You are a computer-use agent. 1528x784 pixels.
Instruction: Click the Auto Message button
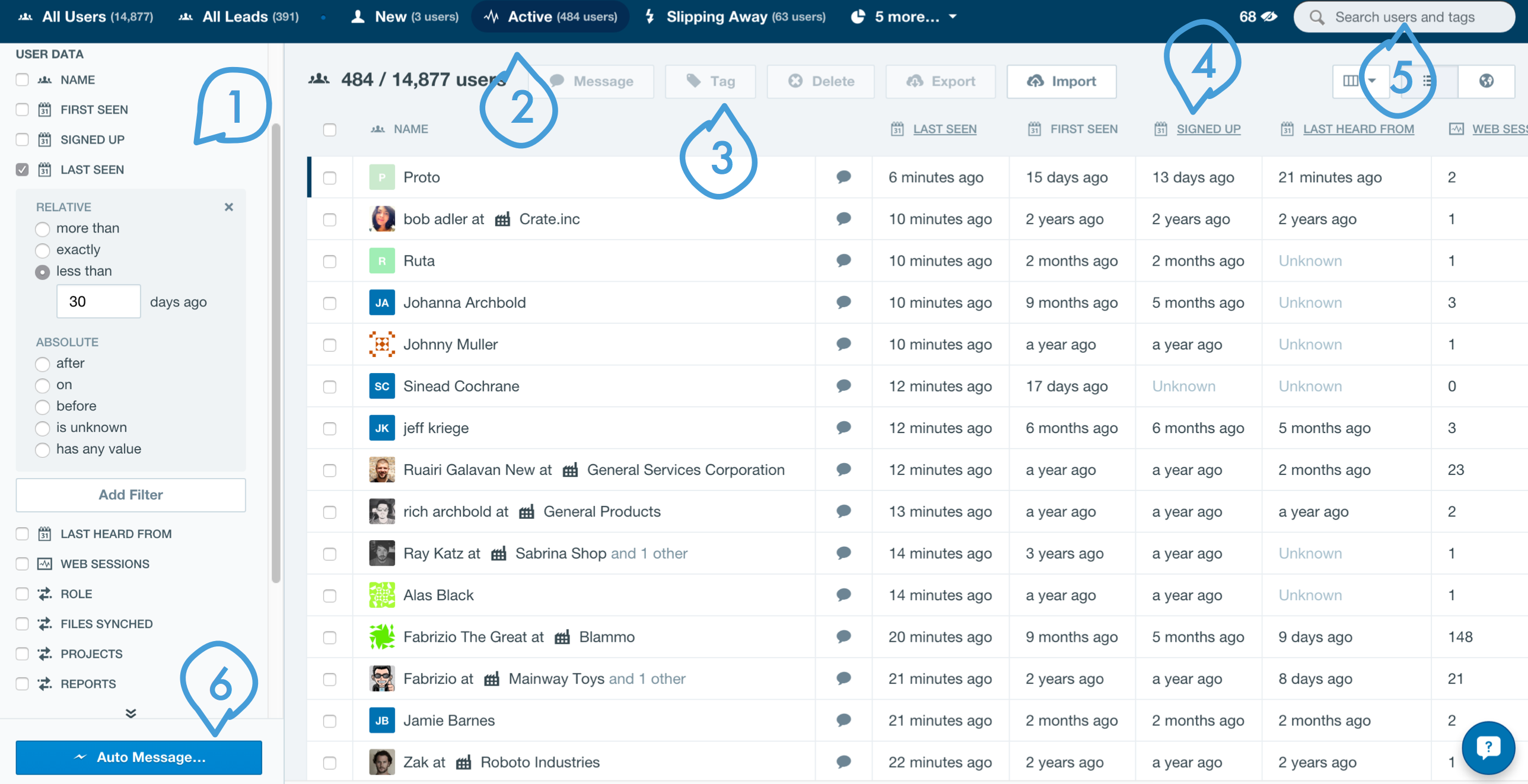pyautogui.click(x=139, y=757)
